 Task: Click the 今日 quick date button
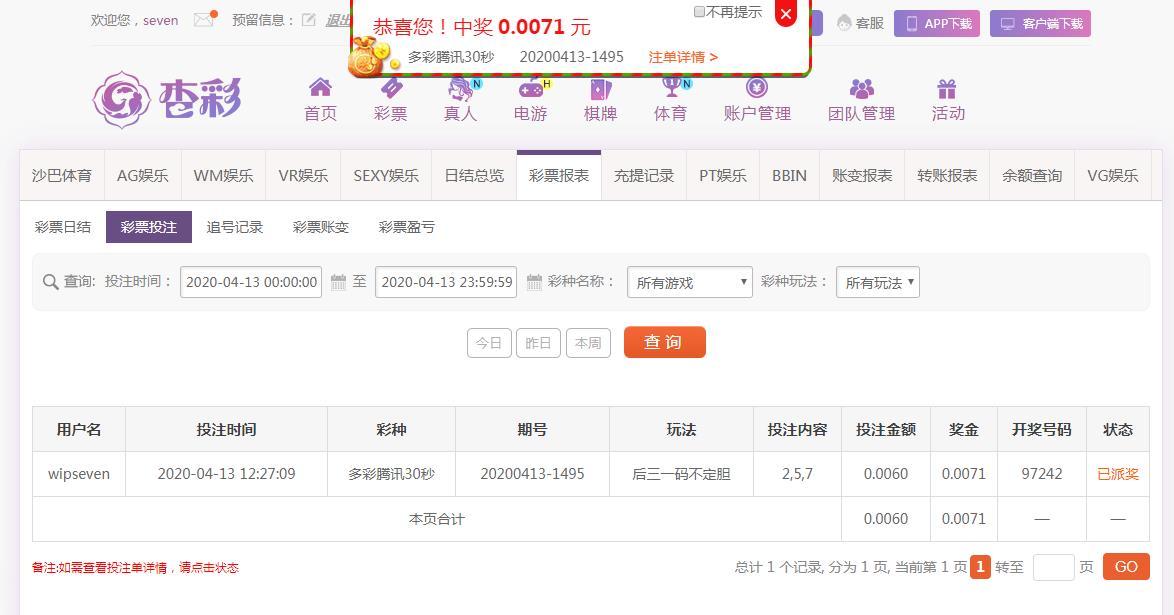[x=488, y=343]
